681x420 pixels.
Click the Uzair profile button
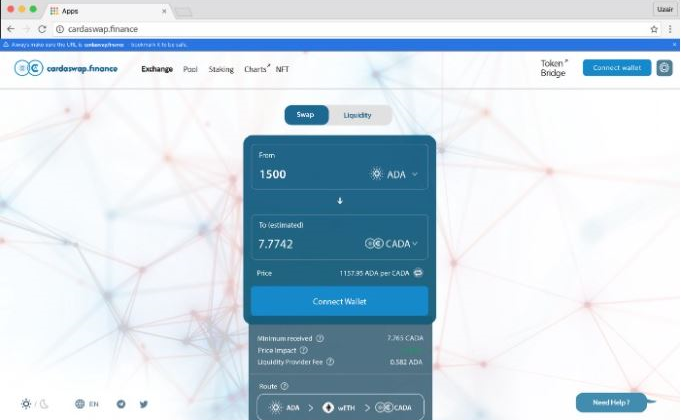[x=664, y=9]
